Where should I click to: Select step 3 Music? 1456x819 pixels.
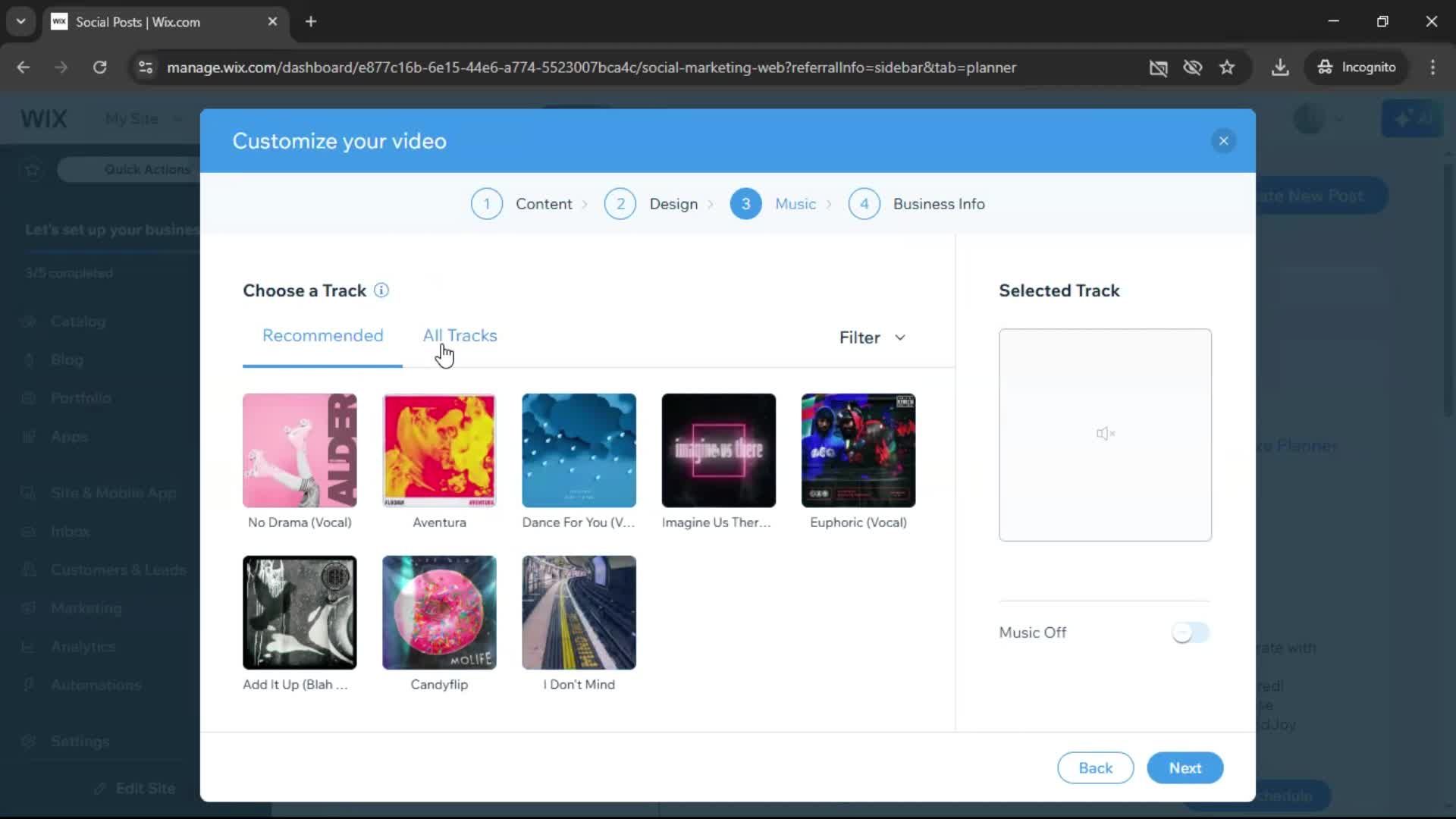[x=773, y=204]
